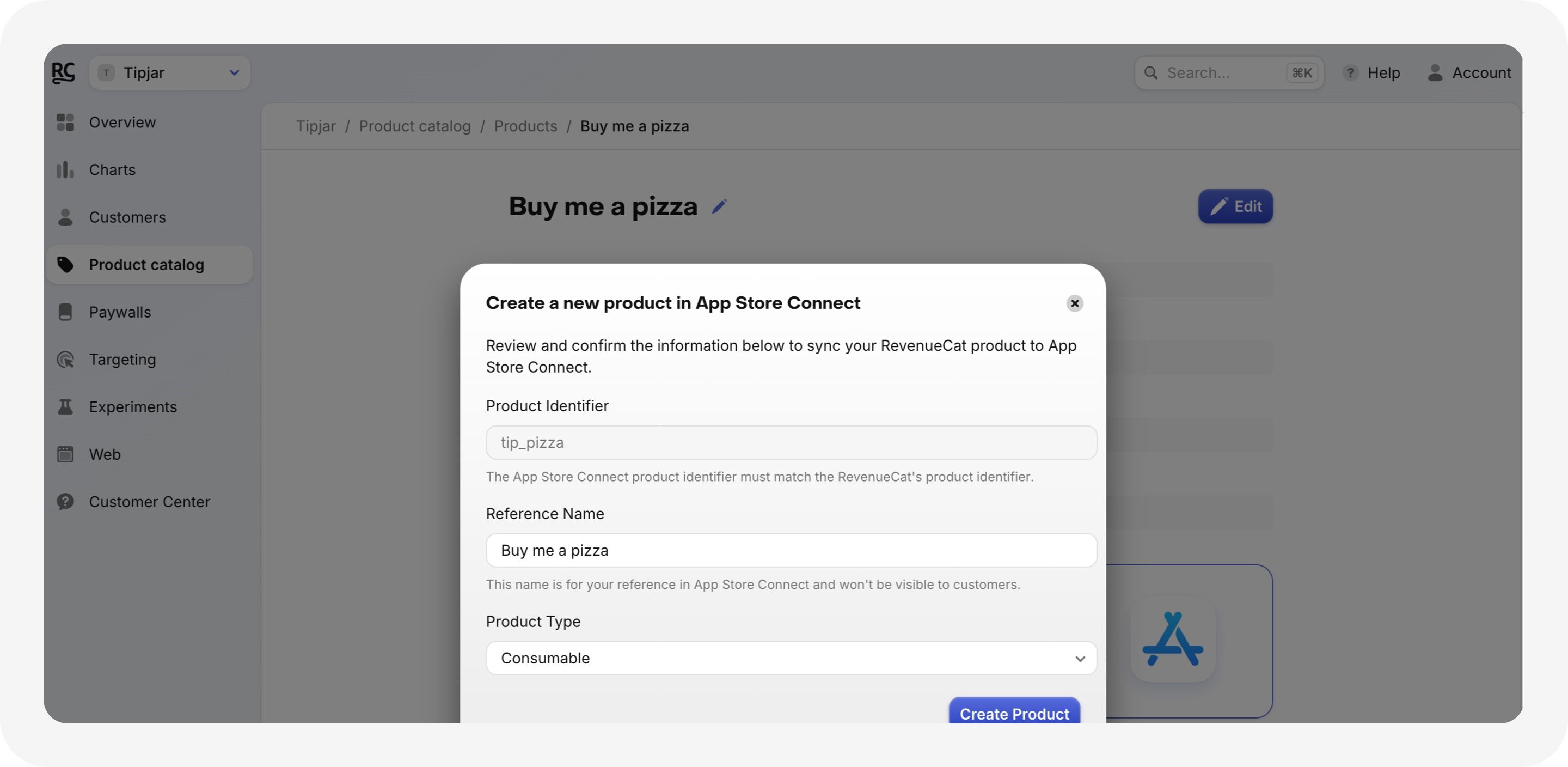Click the tip_pizza Product Identifier field
Screen dimensions: 1568x767
point(791,443)
